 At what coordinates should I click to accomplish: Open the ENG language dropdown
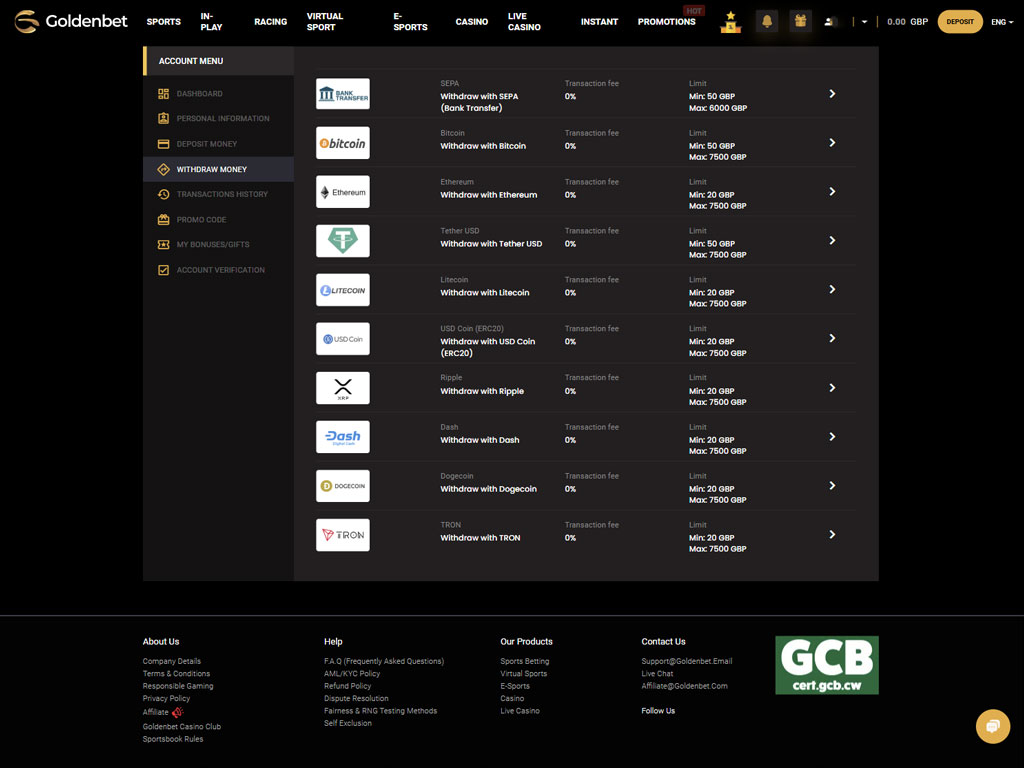[x=1002, y=22]
